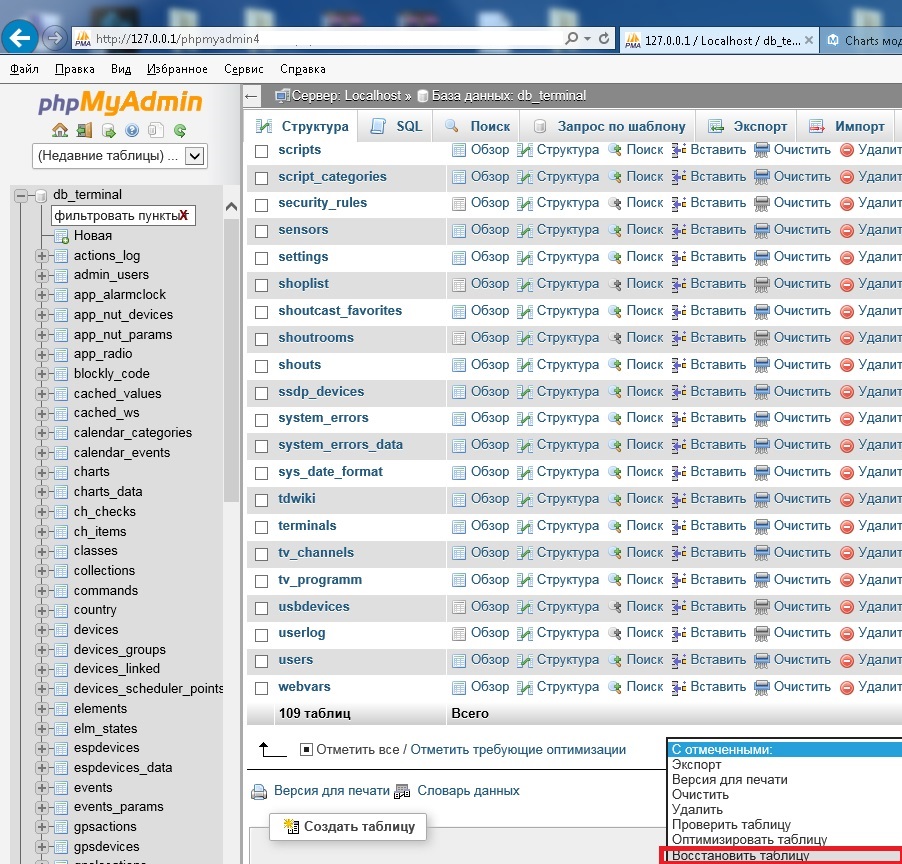Select the tv_channels row checkbox
Image resolution: width=902 pixels, height=864 pixels.
point(261,553)
